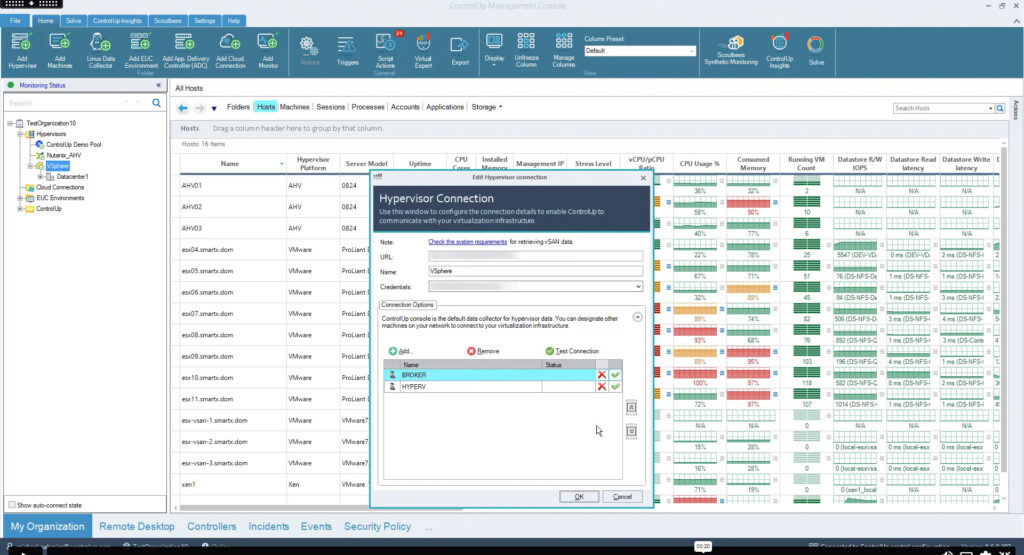Image resolution: width=1024 pixels, height=555 pixels.
Task: Launch the Virtual Expert icon
Action: click(423, 48)
